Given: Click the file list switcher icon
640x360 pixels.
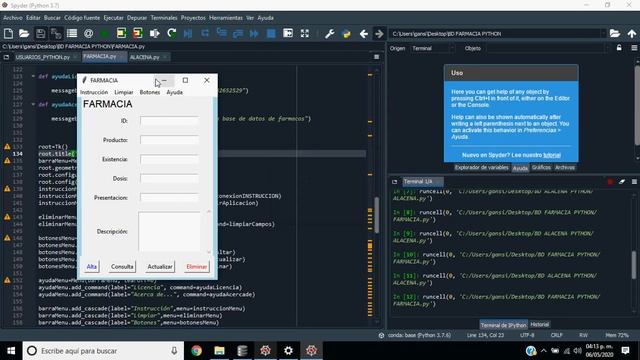Looking at the screenshot, I should point(72,33).
